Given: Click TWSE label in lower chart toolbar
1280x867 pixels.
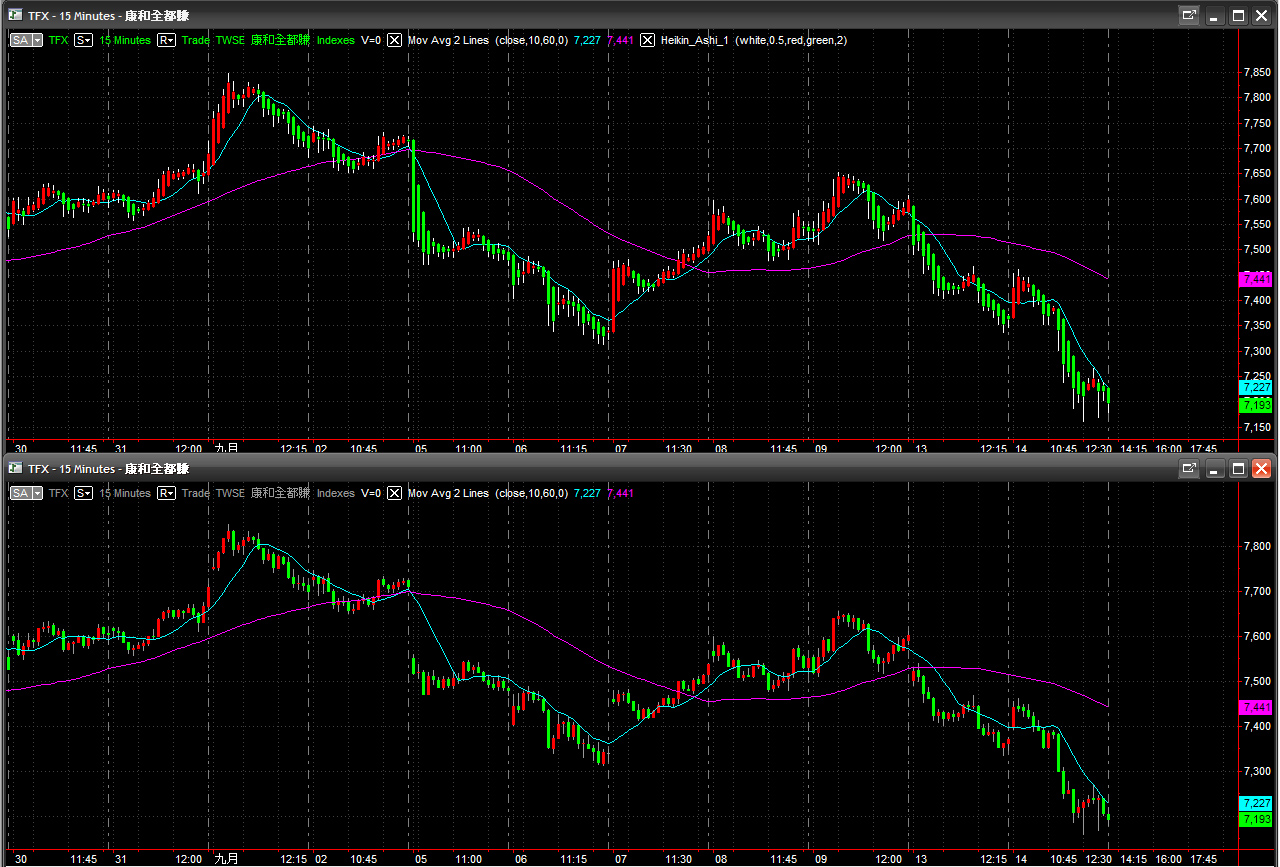Looking at the screenshot, I should tap(230, 493).
